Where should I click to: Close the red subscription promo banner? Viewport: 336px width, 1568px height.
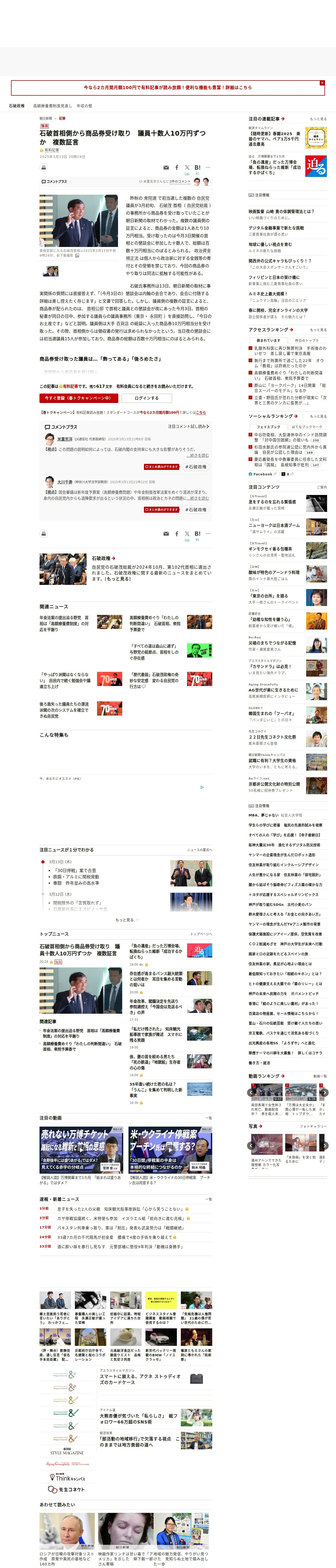point(322,83)
